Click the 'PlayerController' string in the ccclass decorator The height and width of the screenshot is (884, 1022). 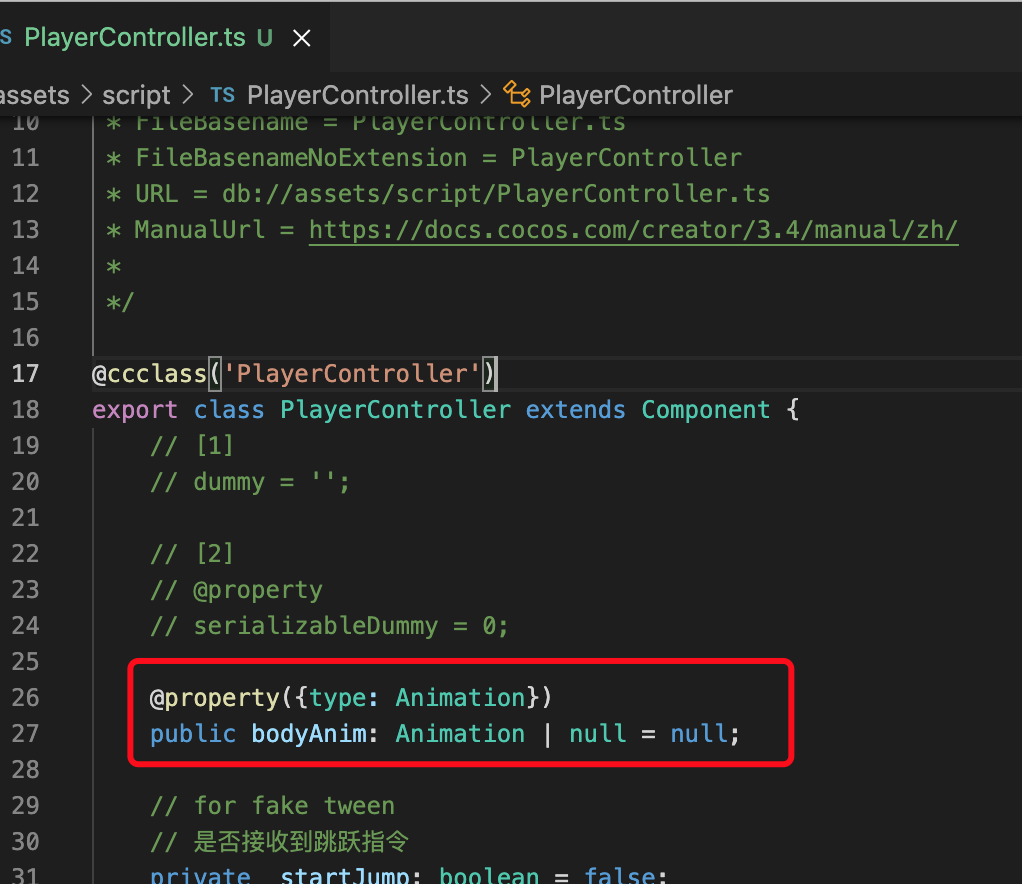pyautogui.click(x=351, y=374)
